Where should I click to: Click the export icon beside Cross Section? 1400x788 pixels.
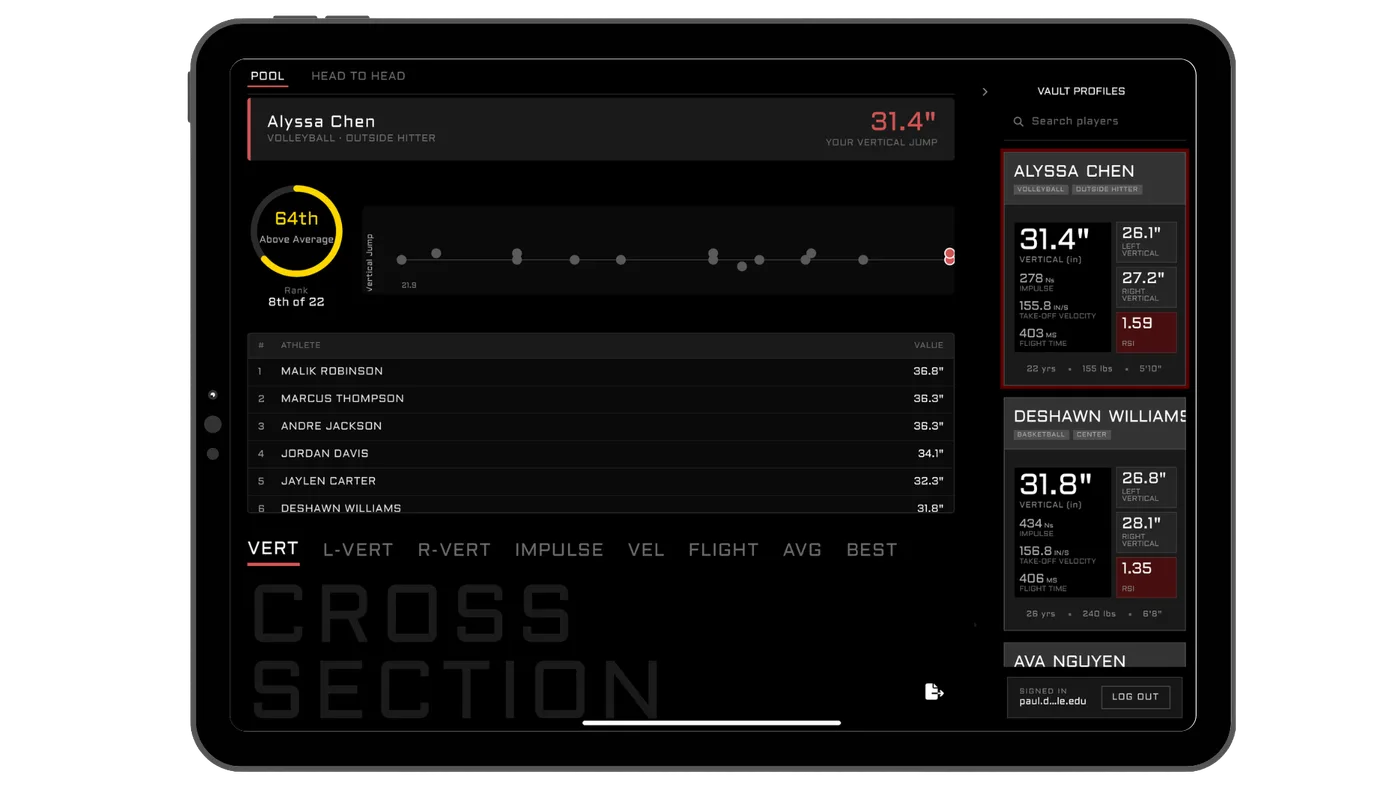point(934,692)
